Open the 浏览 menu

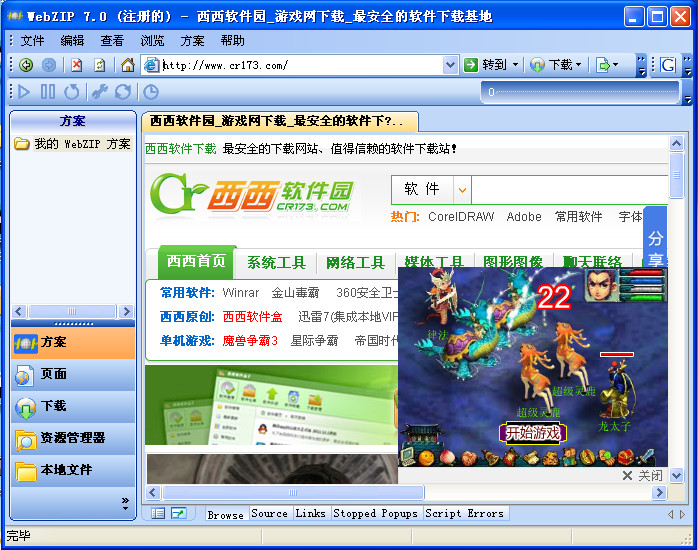click(152, 41)
